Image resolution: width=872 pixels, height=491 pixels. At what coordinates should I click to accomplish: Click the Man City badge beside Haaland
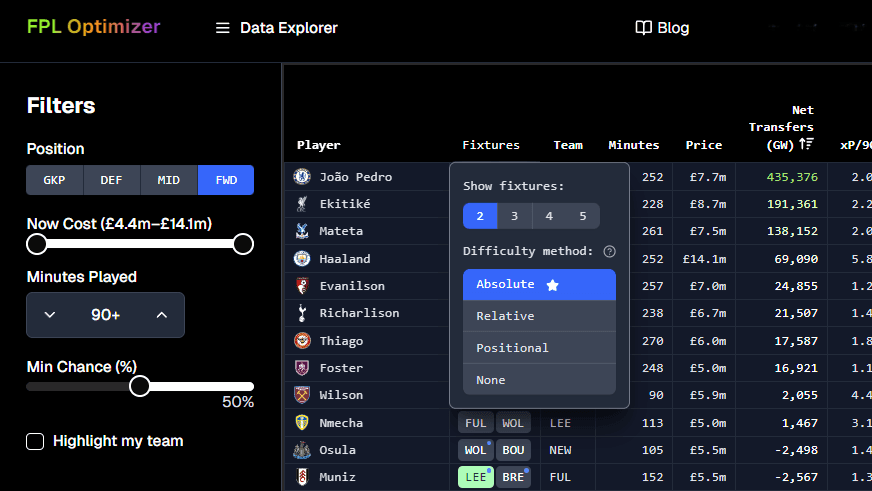tap(302, 259)
